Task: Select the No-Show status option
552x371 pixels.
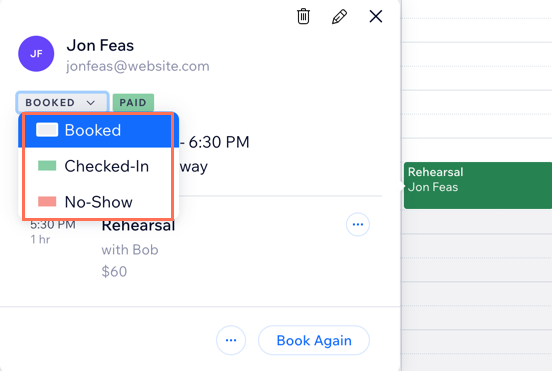Action: 99,202
